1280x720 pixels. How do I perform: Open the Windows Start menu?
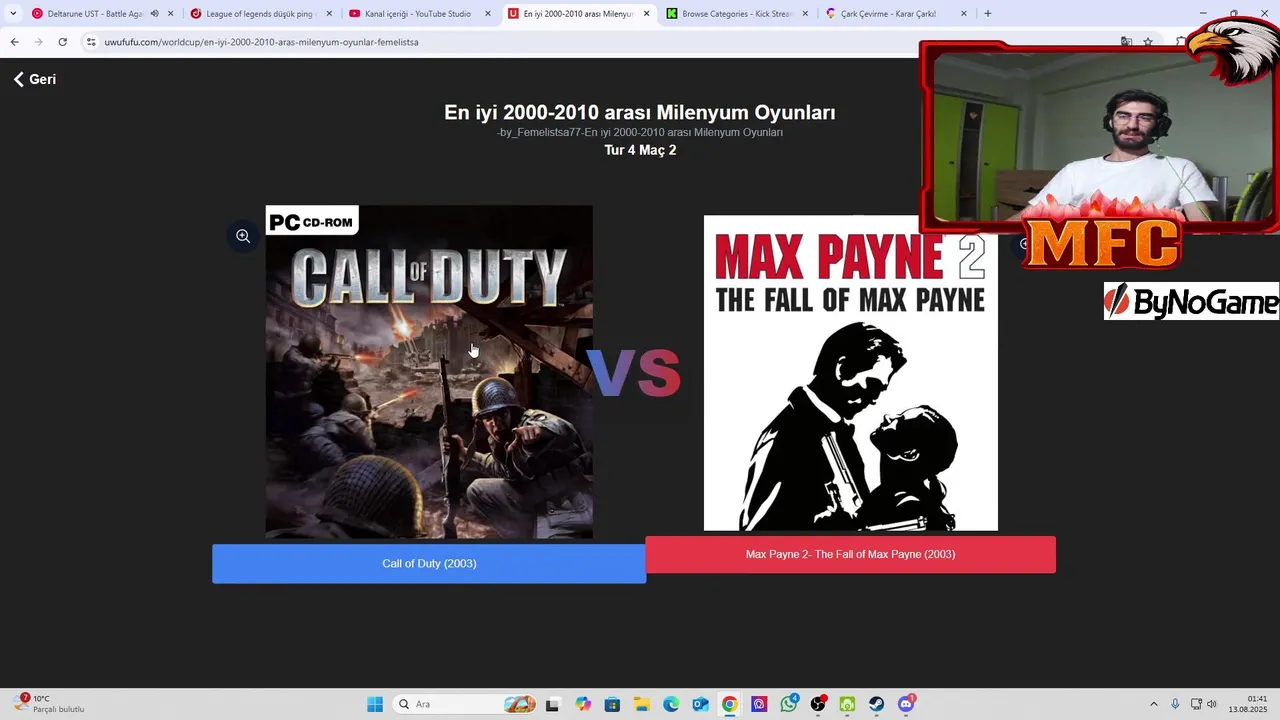(375, 704)
